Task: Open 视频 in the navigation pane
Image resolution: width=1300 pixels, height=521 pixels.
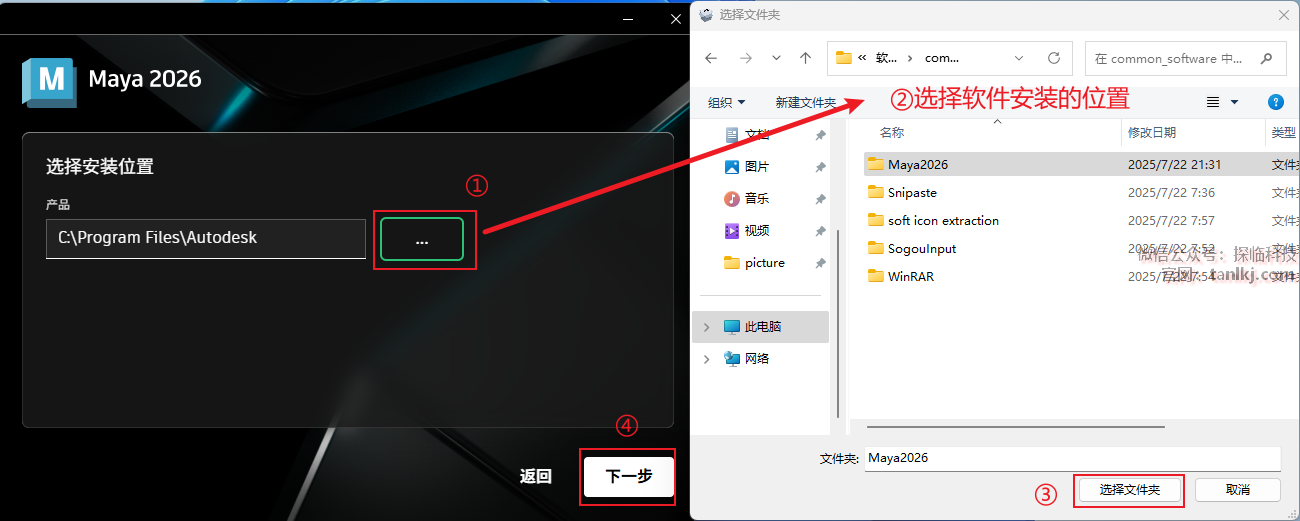Action: point(757,231)
